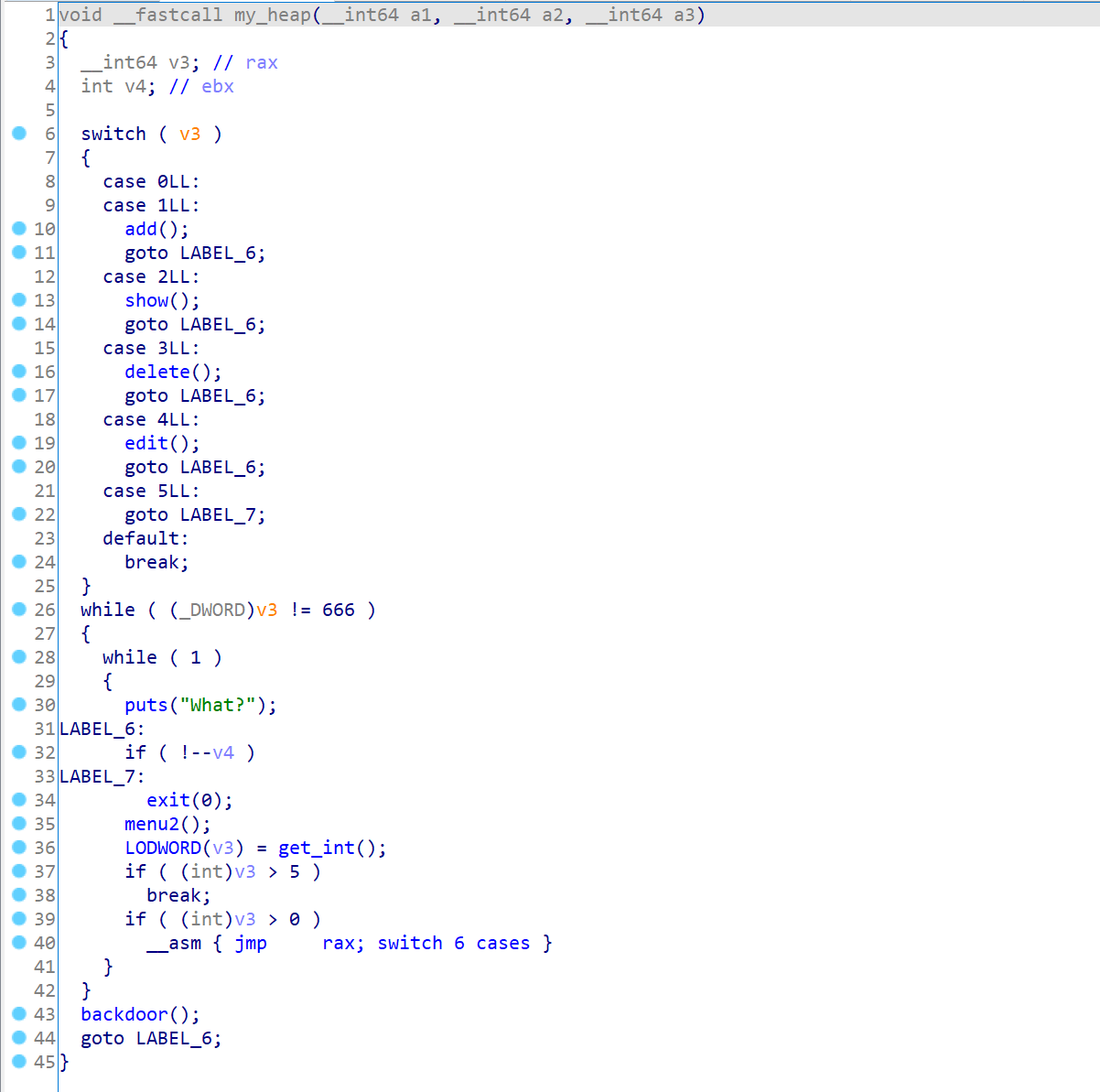Set breakpoint at line 13 show() call
The height and width of the screenshot is (1092, 1100).
click(19, 300)
